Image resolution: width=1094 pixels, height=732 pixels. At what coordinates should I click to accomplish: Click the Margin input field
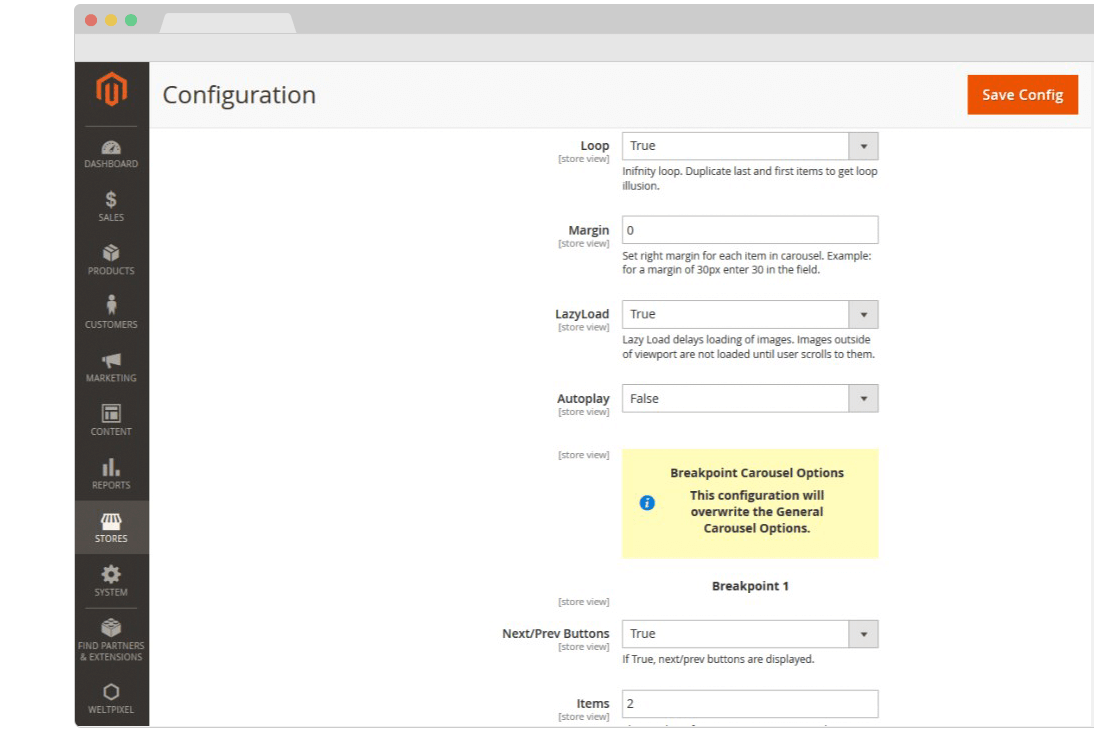coord(749,230)
